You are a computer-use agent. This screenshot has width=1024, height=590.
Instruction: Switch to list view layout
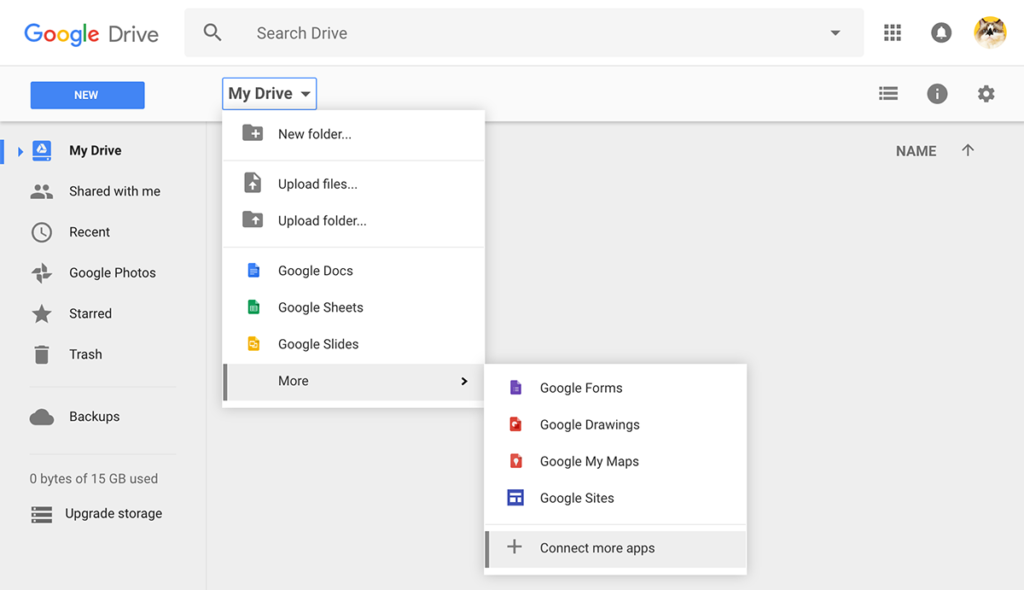tap(888, 93)
